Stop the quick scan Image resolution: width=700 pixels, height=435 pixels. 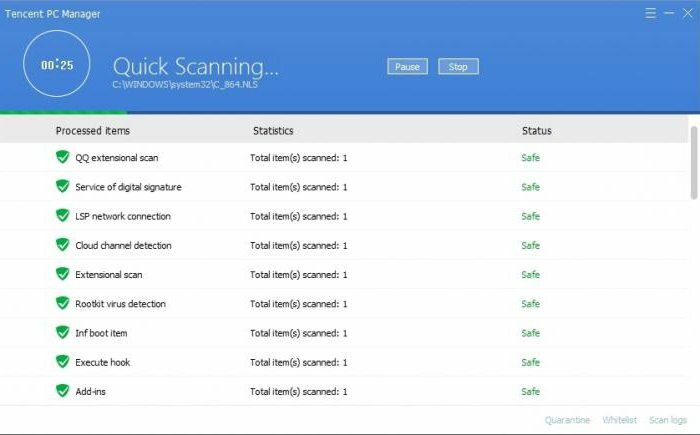[458, 67]
